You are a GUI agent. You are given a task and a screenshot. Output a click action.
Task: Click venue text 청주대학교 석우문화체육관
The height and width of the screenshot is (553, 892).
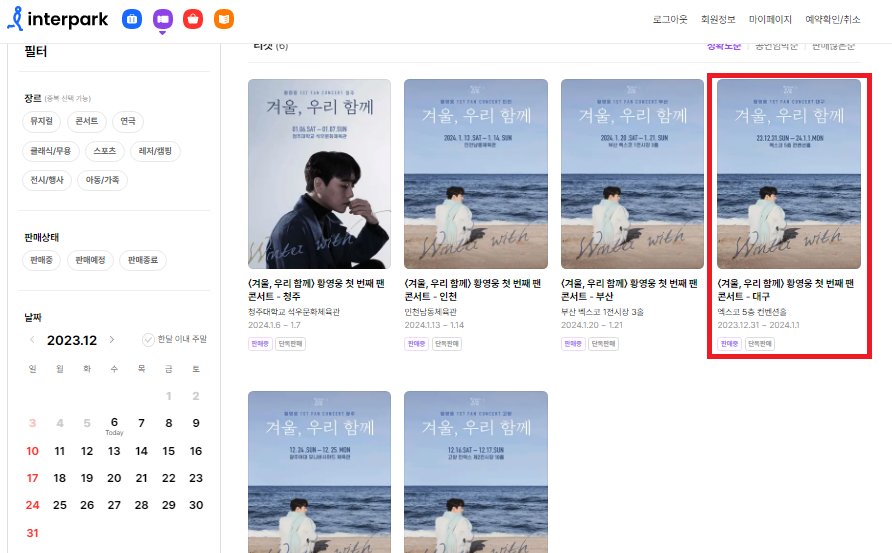point(294,312)
